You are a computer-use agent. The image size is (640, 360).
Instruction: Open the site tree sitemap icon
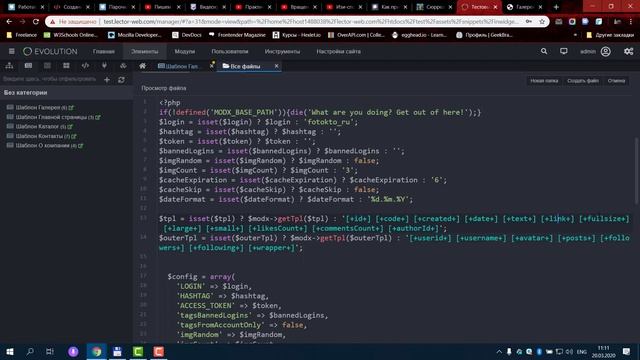click(9, 66)
